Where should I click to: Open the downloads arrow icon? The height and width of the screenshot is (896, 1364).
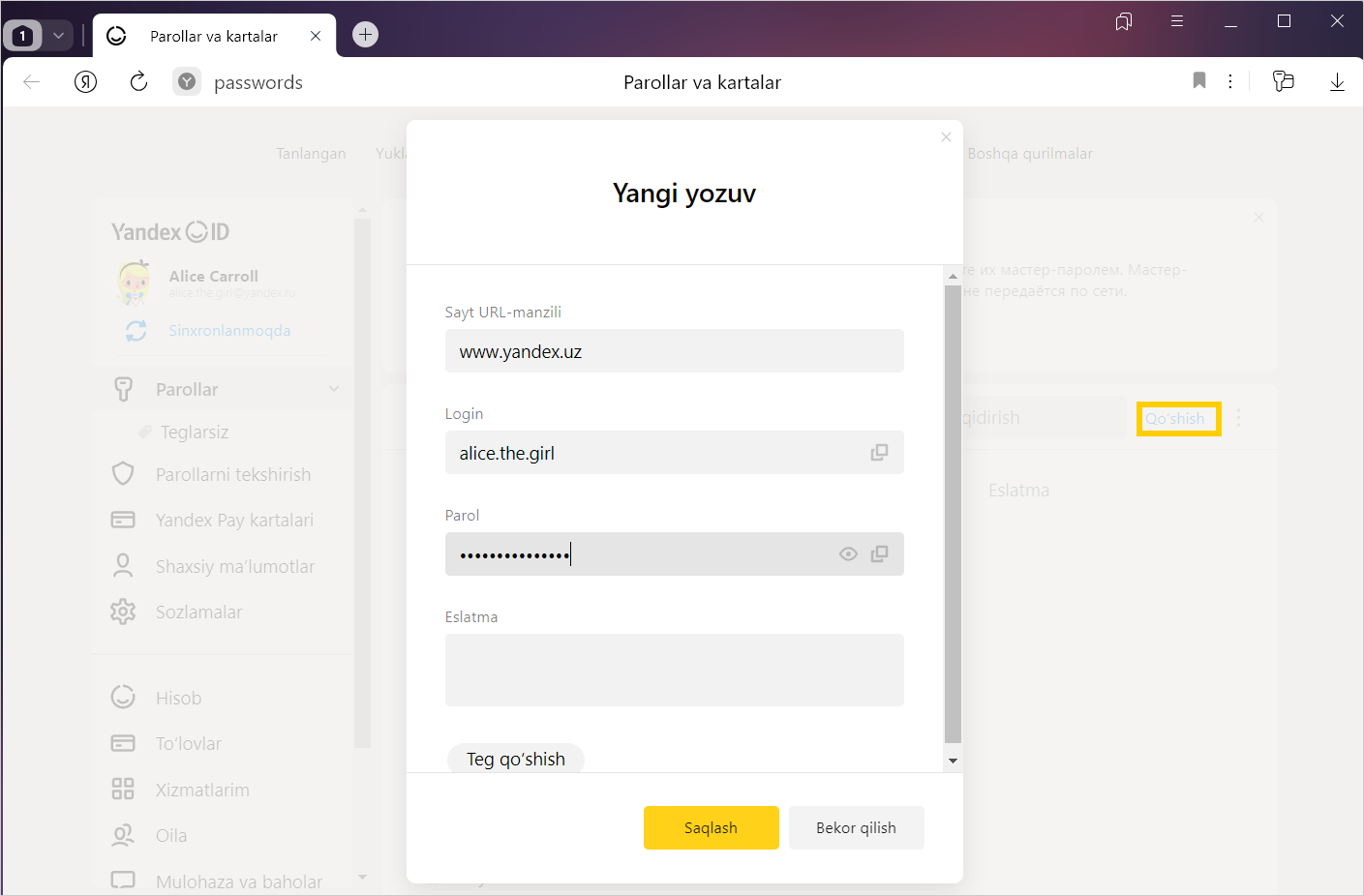pos(1336,82)
